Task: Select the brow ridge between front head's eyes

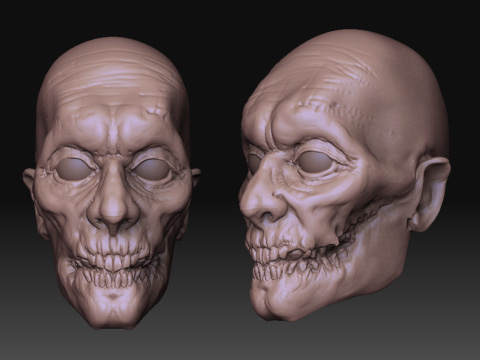Action: point(113,140)
